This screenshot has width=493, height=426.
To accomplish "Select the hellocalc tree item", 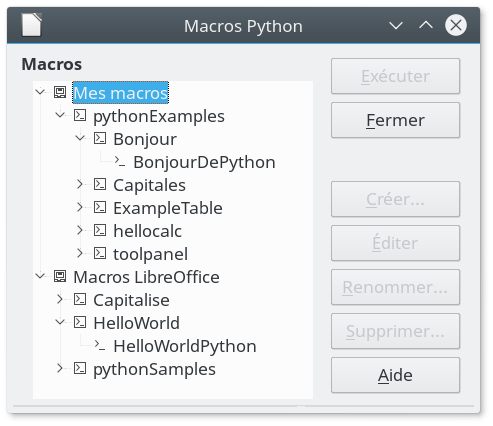I will 147,231.
